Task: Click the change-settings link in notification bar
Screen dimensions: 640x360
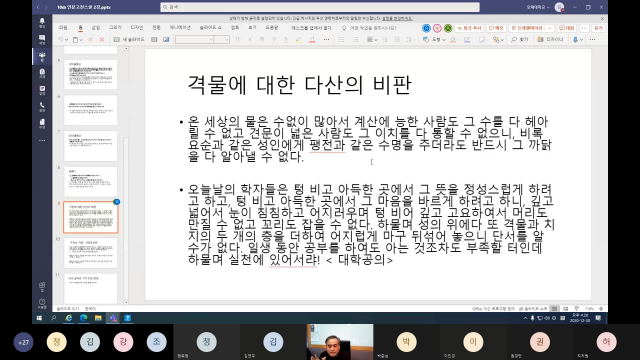Action: pos(397,18)
